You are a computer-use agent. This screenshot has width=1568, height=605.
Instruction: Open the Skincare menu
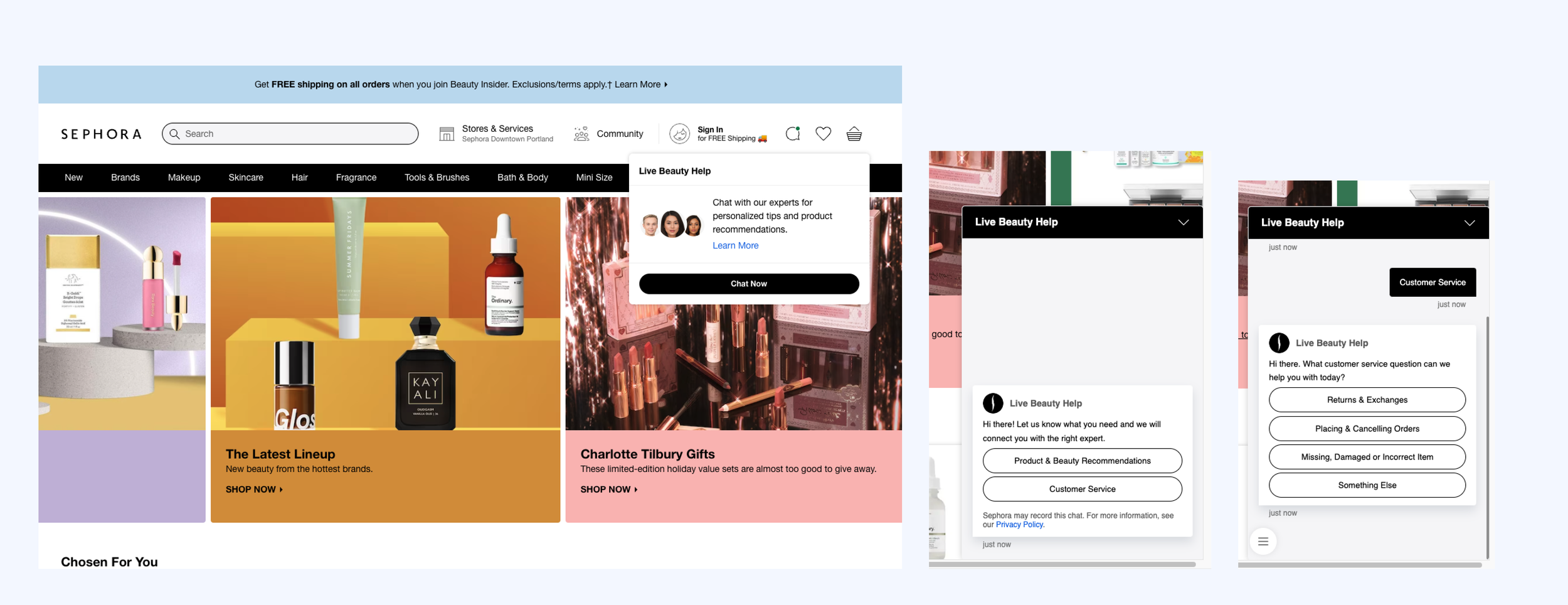tap(246, 178)
